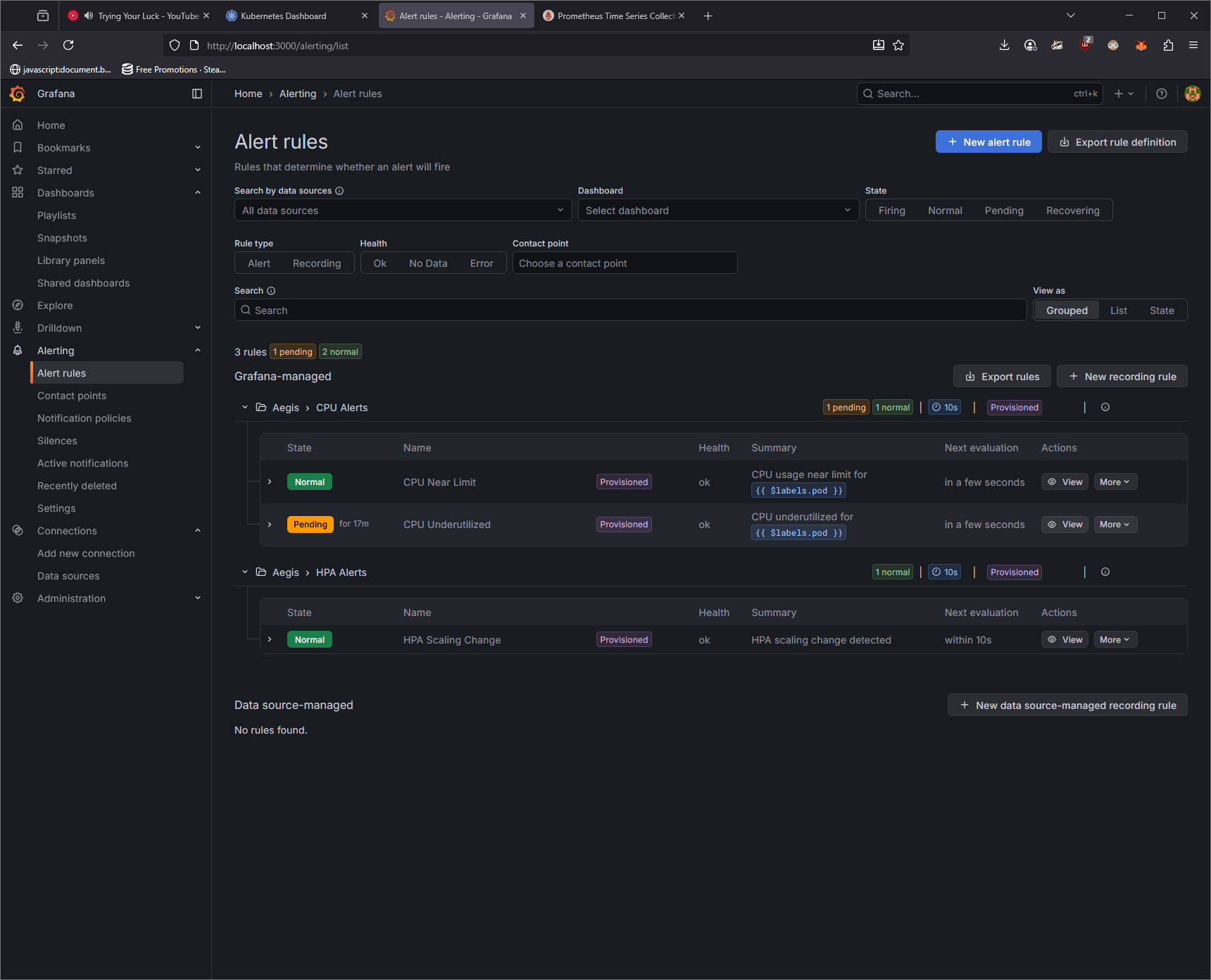Click the user profile avatar
This screenshot has width=1211, height=980.
coord(1192,94)
